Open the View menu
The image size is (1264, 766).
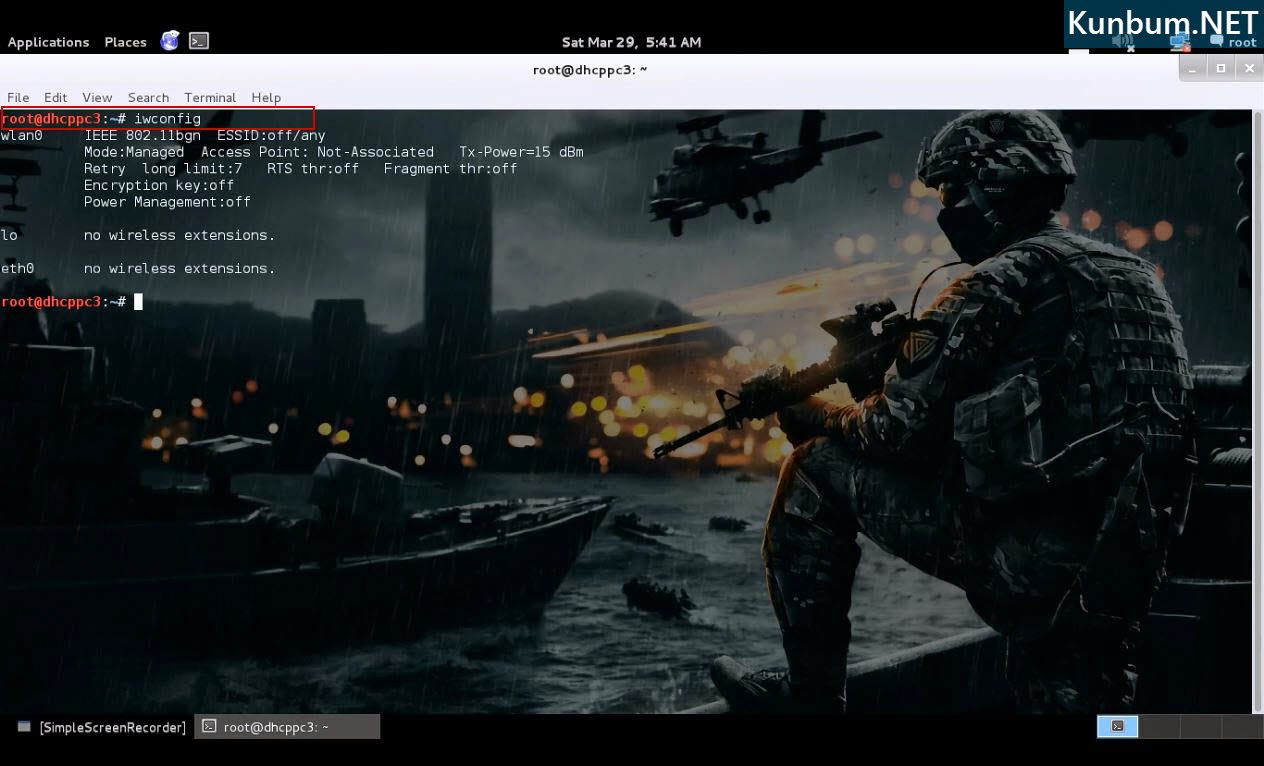[97, 97]
